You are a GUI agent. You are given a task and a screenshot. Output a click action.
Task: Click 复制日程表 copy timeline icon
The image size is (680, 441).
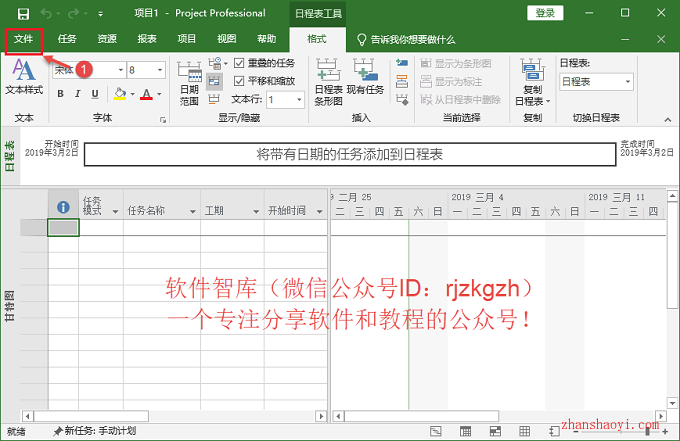tap(533, 82)
